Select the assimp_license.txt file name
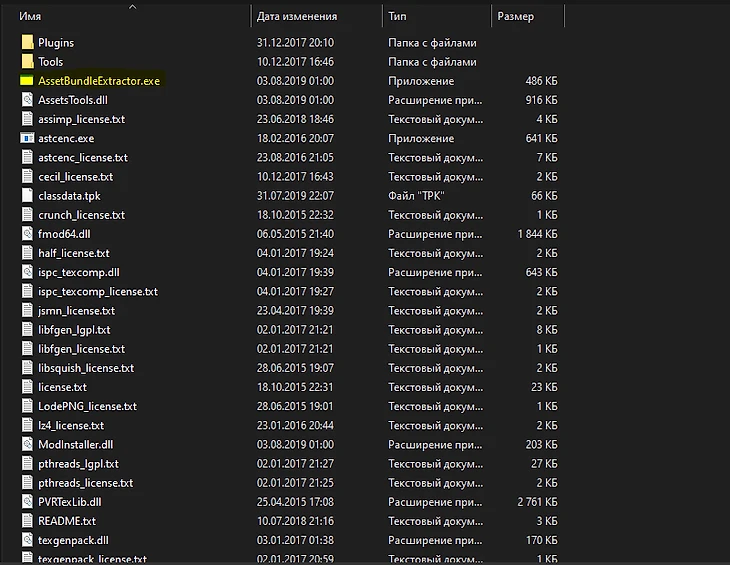 (x=81, y=119)
